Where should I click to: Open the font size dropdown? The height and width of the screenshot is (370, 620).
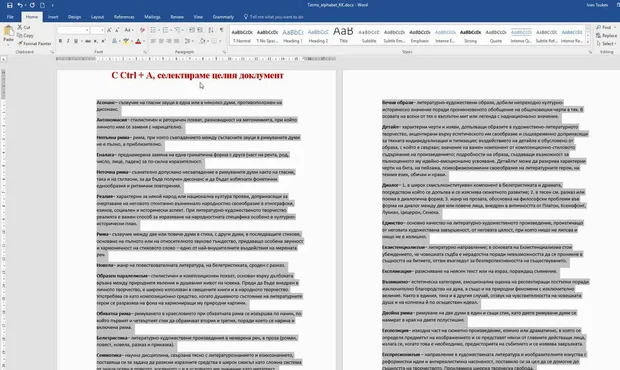(102, 30)
